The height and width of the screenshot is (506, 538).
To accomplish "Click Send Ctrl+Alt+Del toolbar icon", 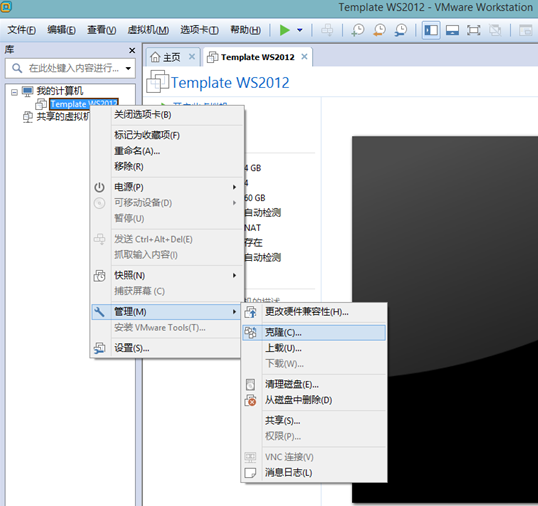I will 327,30.
